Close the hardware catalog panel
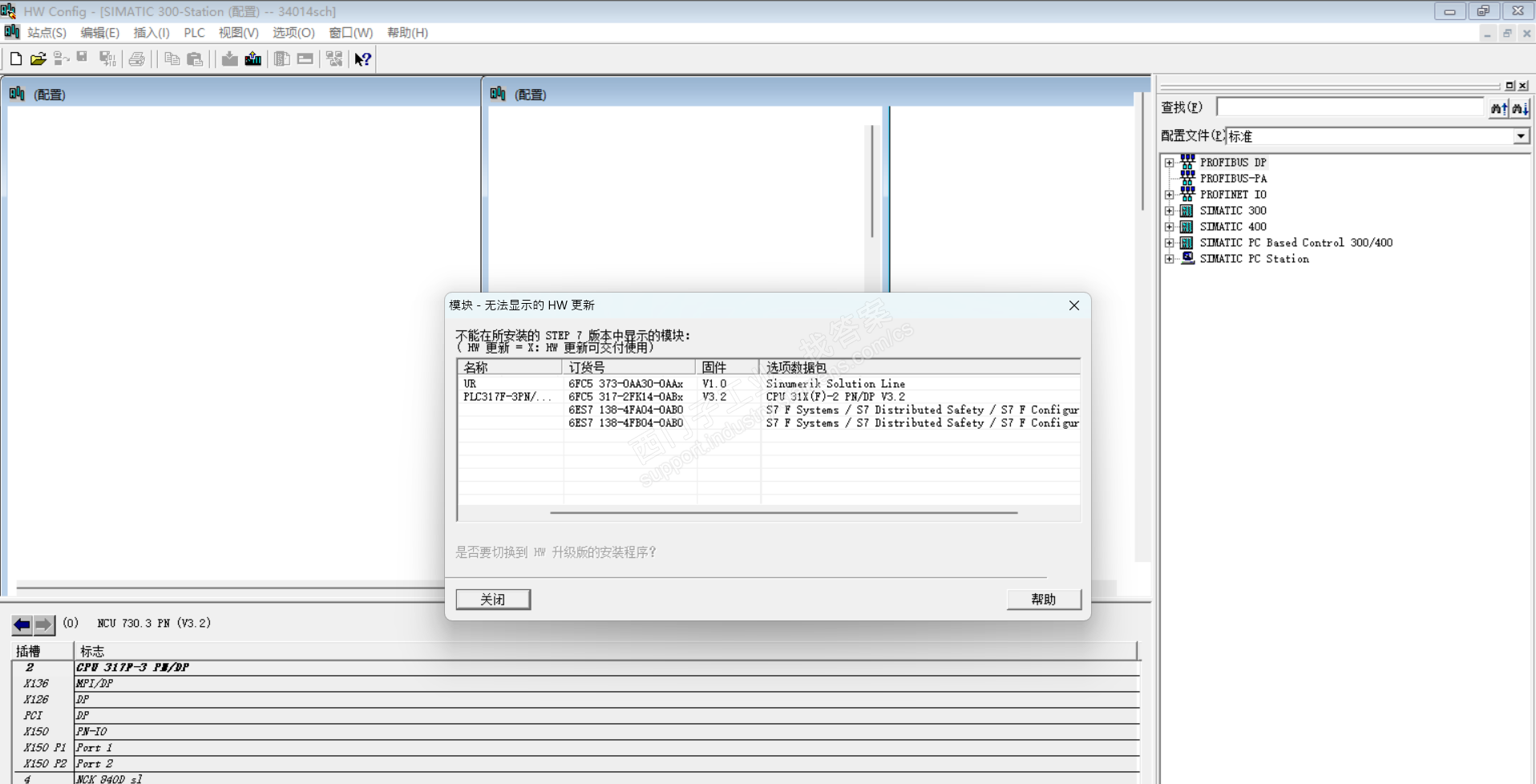Image resolution: width=1536 pixels, height=784 pixels. point(1523,86)
